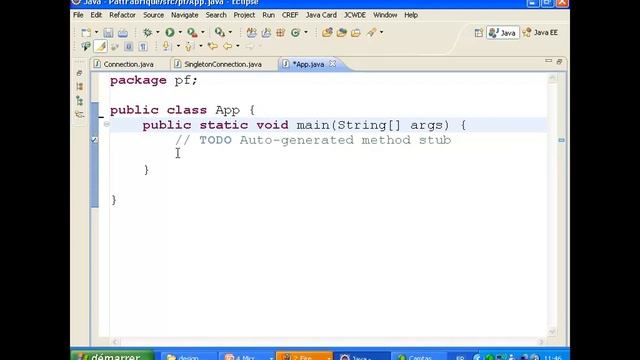The image size is (640, 360).
Task: Start the Debug bug icon
Action: (148, 32)
